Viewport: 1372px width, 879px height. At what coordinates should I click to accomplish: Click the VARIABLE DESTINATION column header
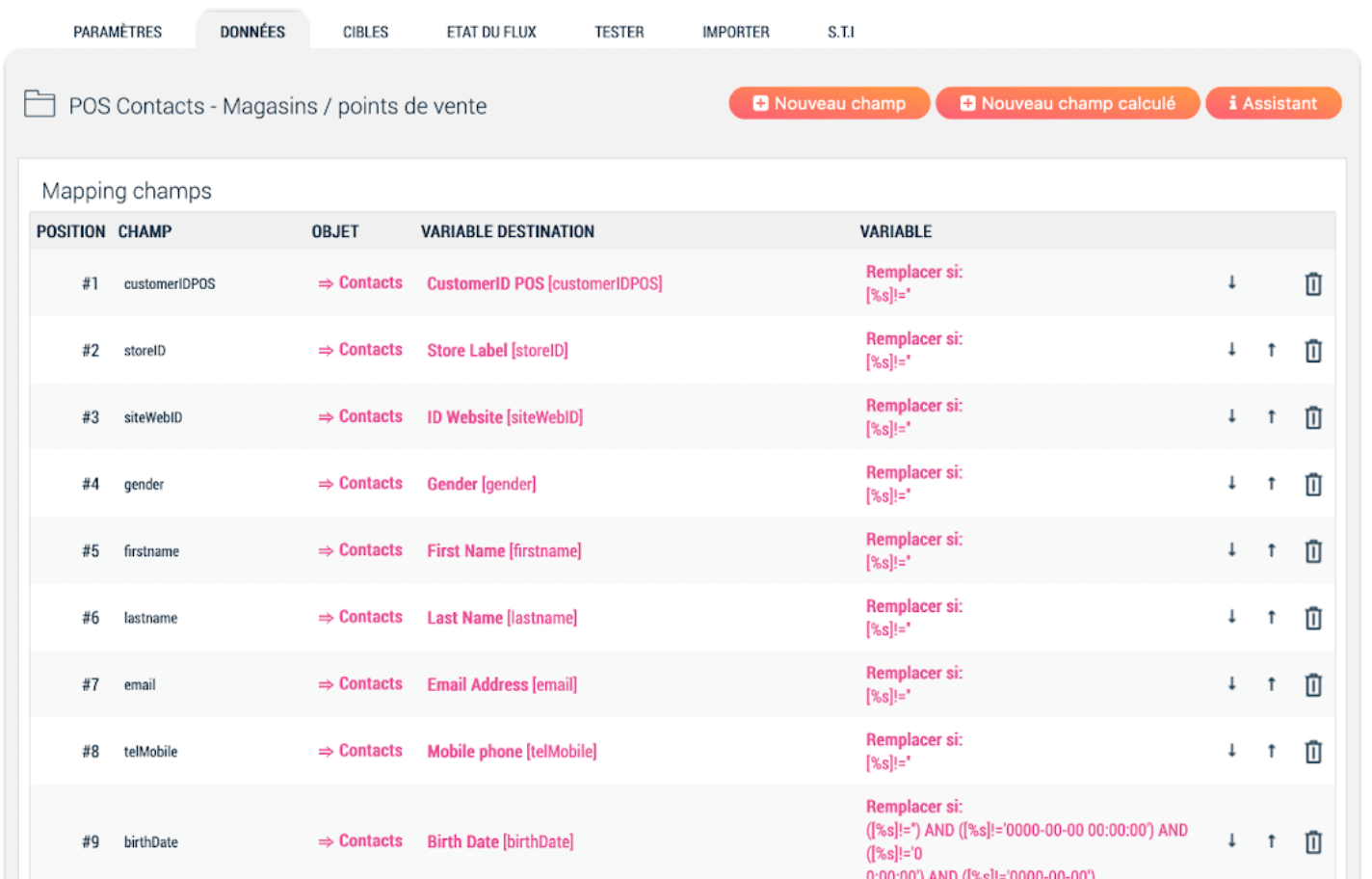[508, 231]
